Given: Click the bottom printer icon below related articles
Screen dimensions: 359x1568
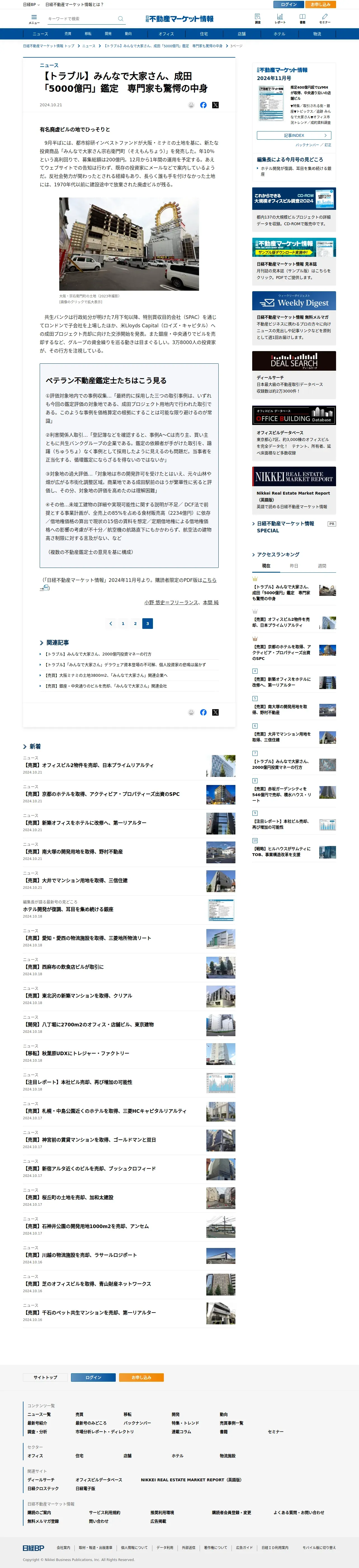Looking at the screenshot, I should click(x=191, y=712).
